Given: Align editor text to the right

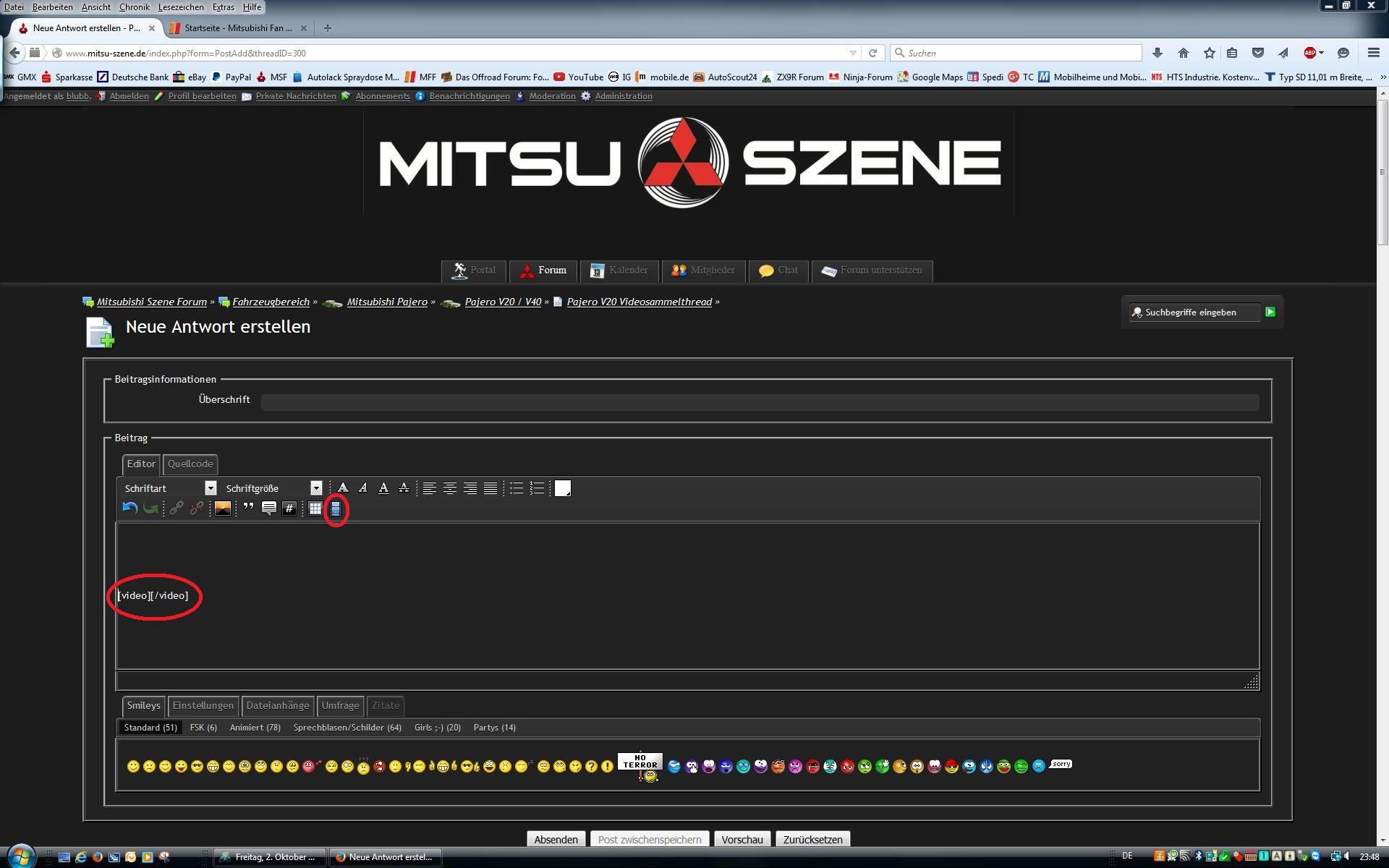Looking at the screenshot, I should click(470, 488).
